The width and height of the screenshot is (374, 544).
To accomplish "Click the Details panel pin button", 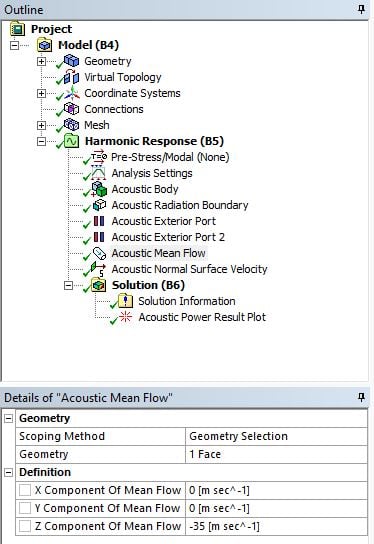I will [361, 397].
